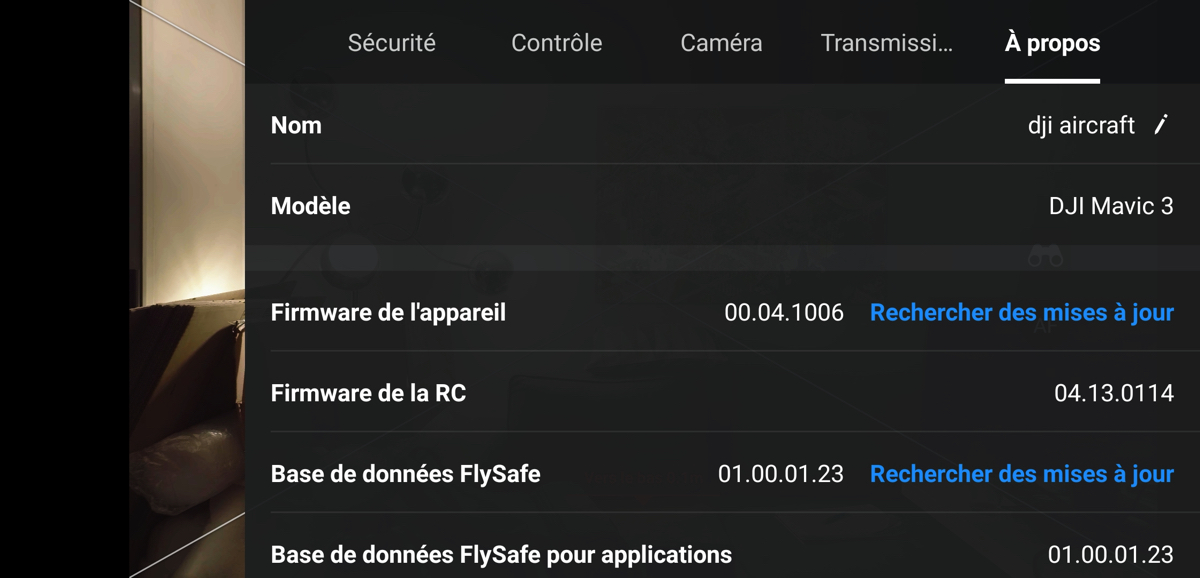Select aircraft firmware version 00.04.1006
Image resolution: width=1200 pixels, height=578 pixels.
click(x=784, y=313)
